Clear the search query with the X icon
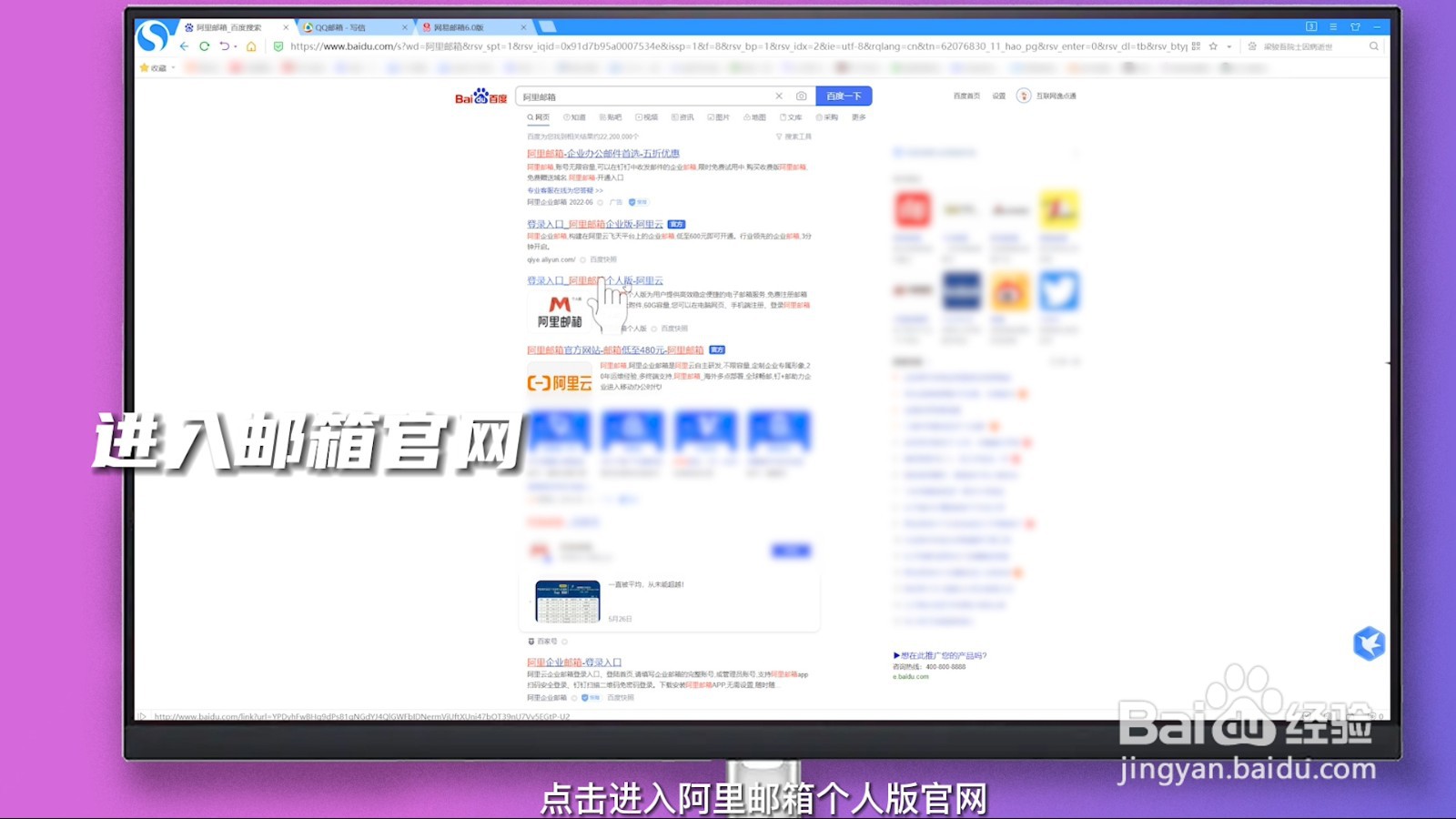1456x819 pixels. click(779, 96)
